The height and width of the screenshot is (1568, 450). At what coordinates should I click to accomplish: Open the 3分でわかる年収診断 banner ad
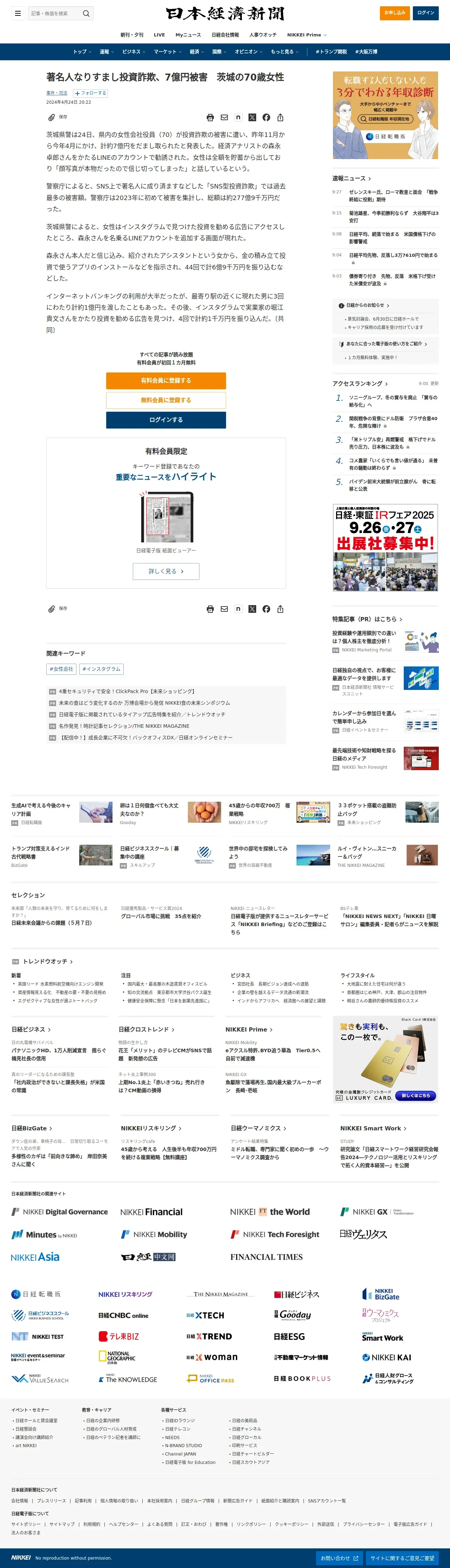(385, 115)
